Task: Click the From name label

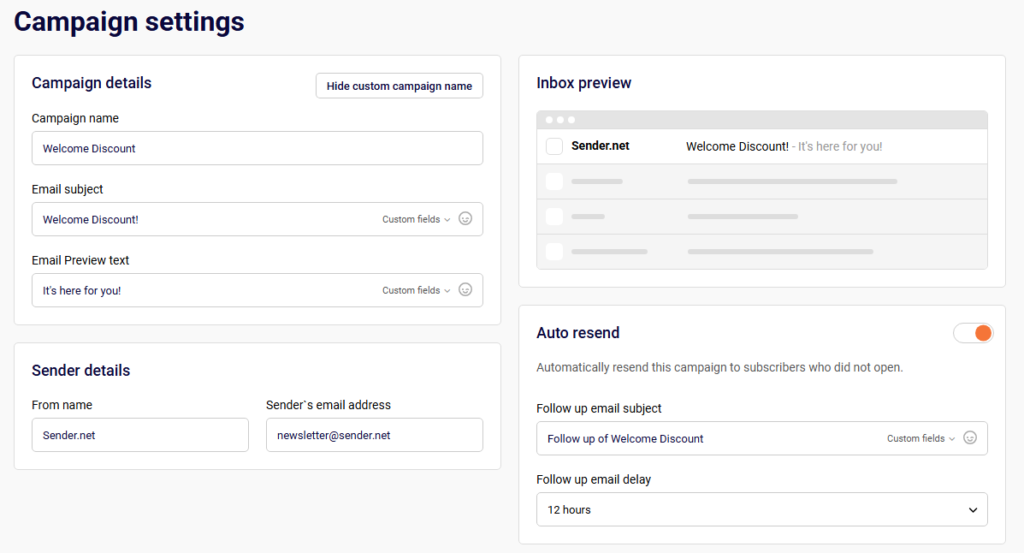Action: point(62,405)
